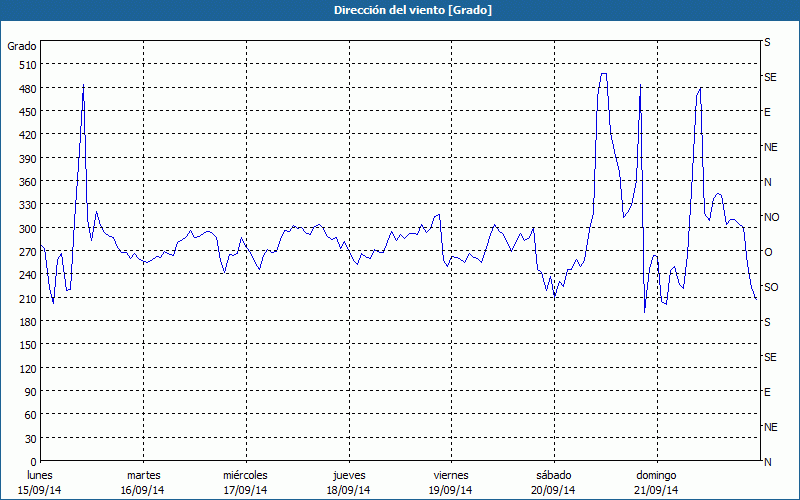Click the O compass label on the right axis
Image resolution: width=800 pixels, height=500 pixels.
[x=768, y=252]
